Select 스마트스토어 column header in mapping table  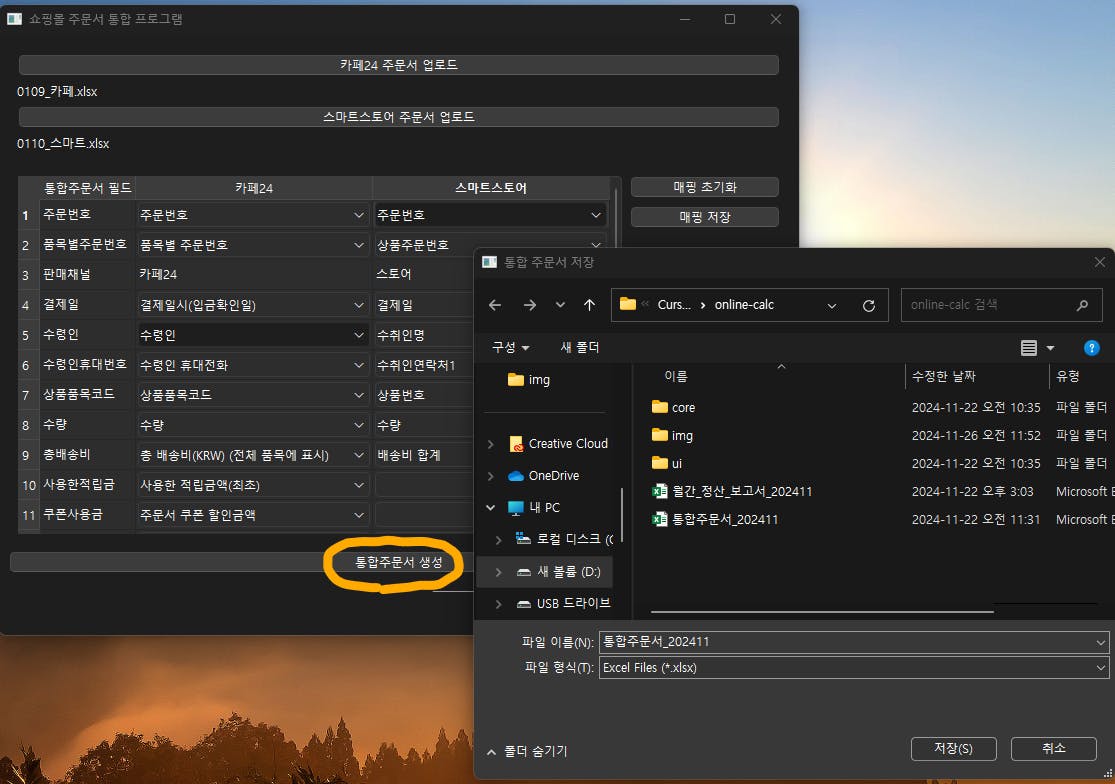tap(491, 188)
